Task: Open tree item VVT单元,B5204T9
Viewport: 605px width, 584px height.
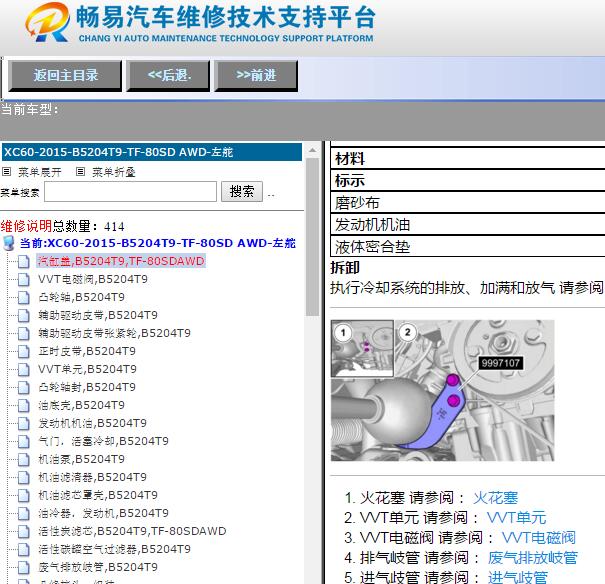Action: point(87,370)
